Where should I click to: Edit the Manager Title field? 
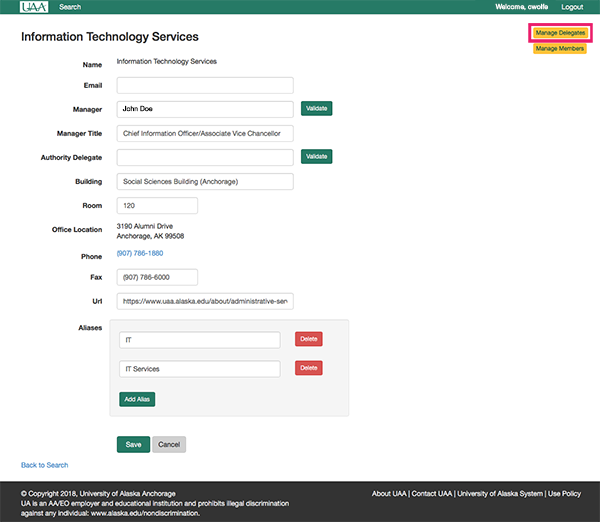[204, 133]
